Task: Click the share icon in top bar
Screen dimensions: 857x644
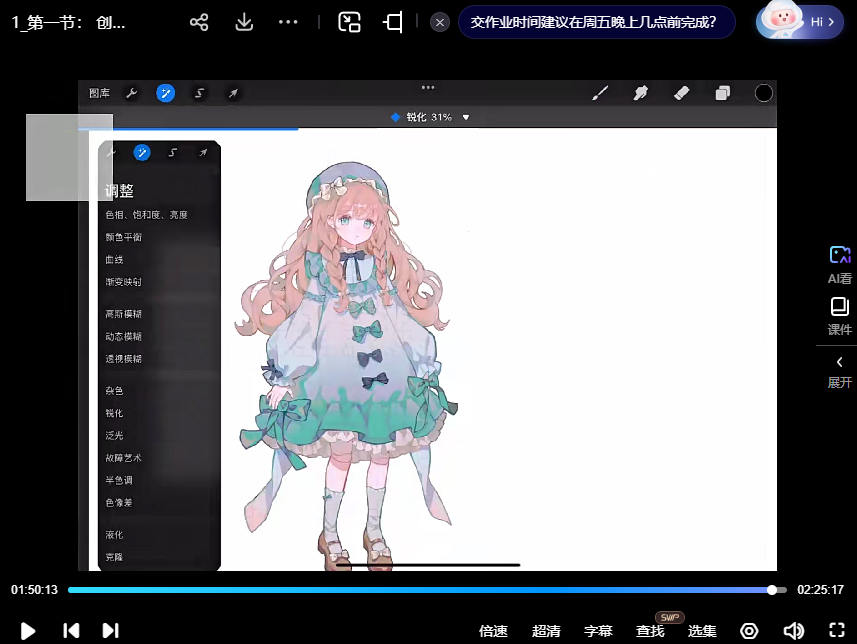Action: [x=199, y=22]
